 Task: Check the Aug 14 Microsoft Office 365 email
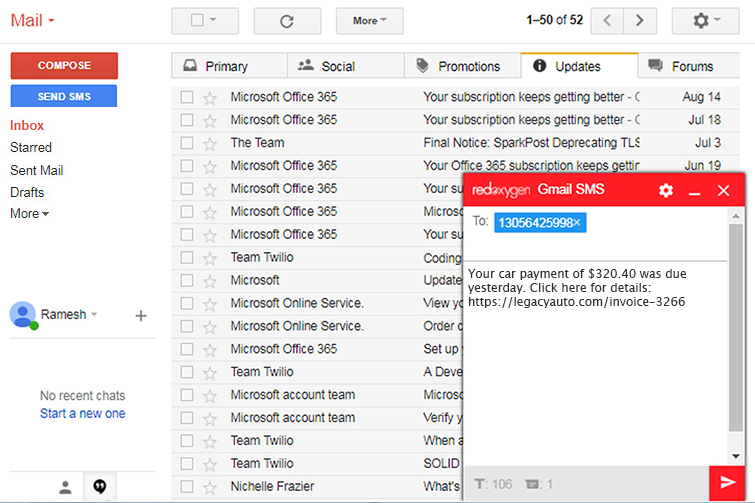coord(187,97)
